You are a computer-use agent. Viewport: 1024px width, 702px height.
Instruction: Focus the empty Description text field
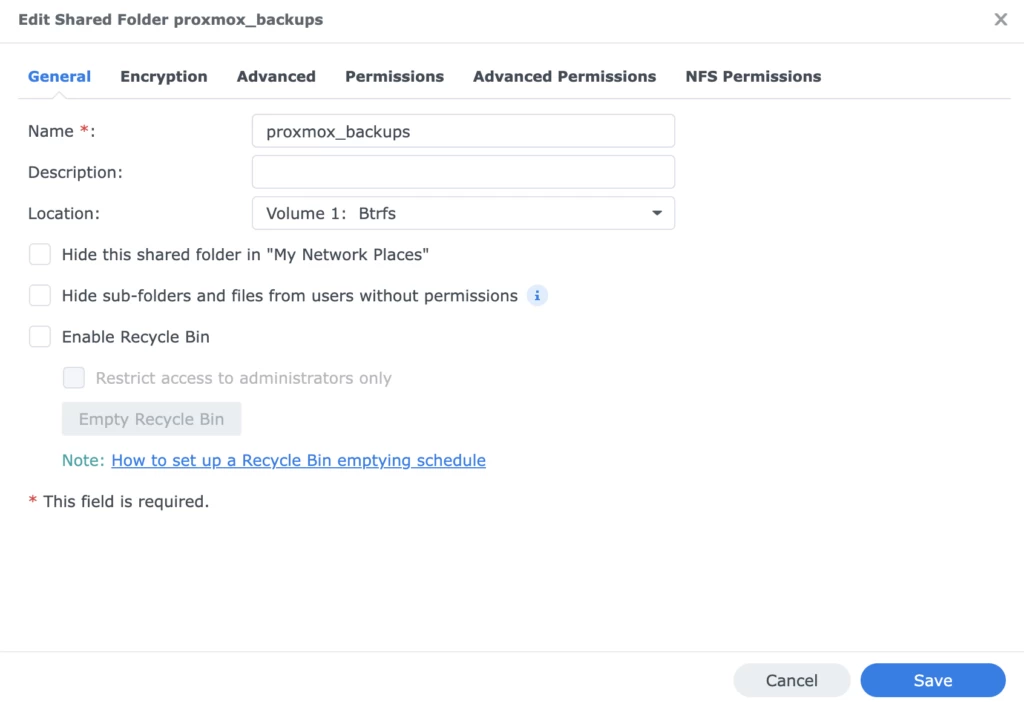tap(463, 172)
